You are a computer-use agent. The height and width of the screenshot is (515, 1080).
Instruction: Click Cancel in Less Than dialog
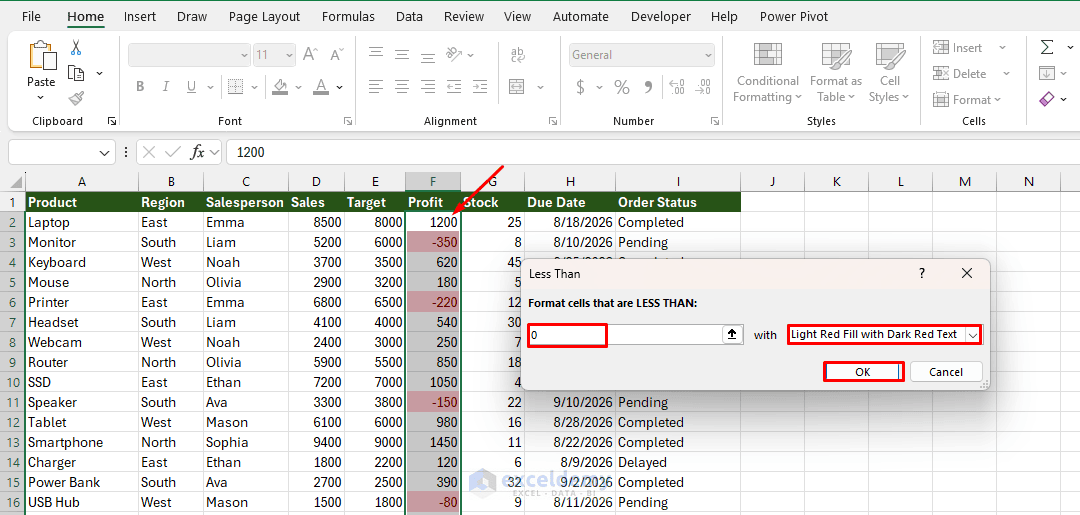[946, 372]
